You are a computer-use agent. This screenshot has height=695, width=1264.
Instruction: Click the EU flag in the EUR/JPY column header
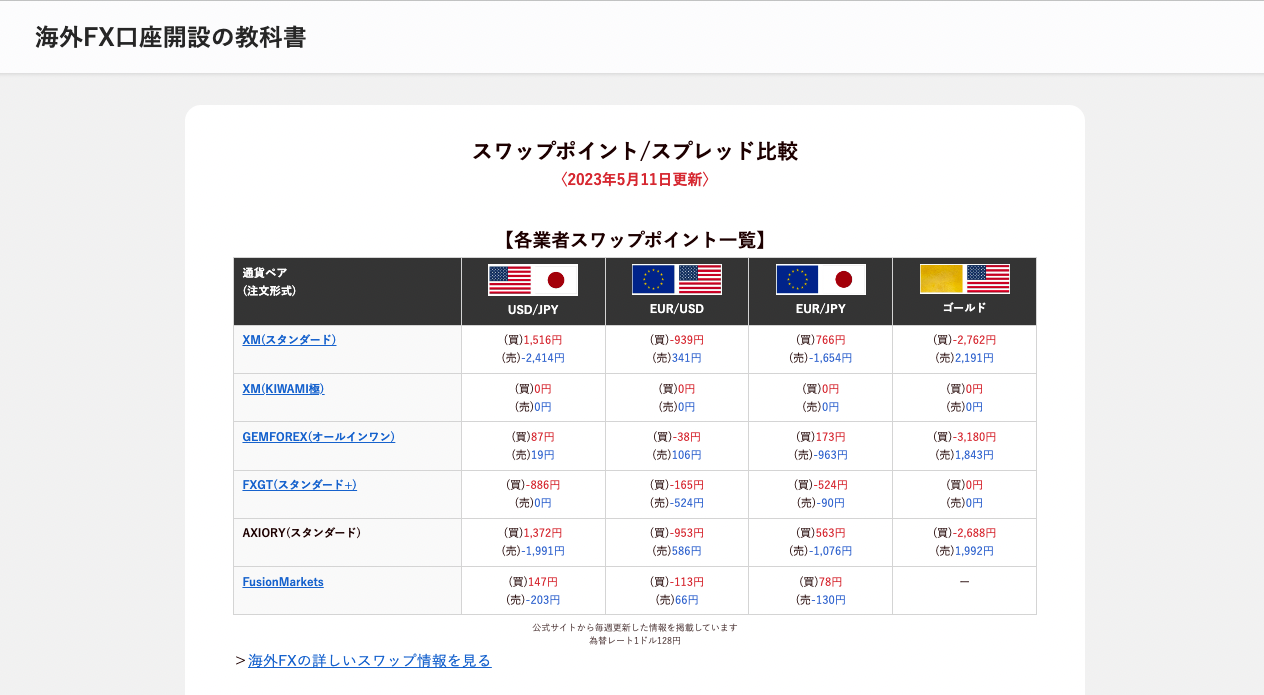798,280
